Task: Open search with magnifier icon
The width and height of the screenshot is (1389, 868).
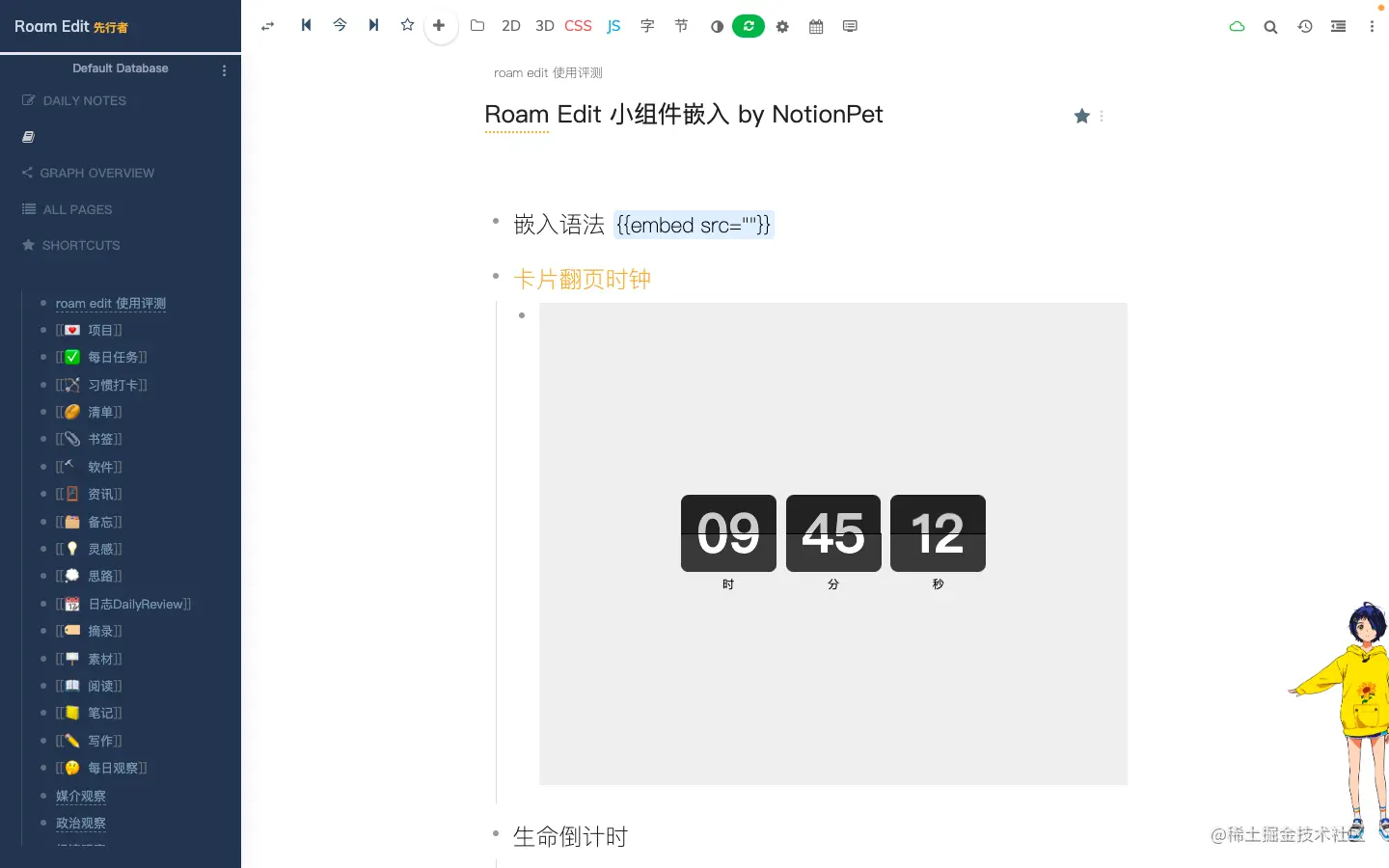Action: click(x=1271, y=27)
